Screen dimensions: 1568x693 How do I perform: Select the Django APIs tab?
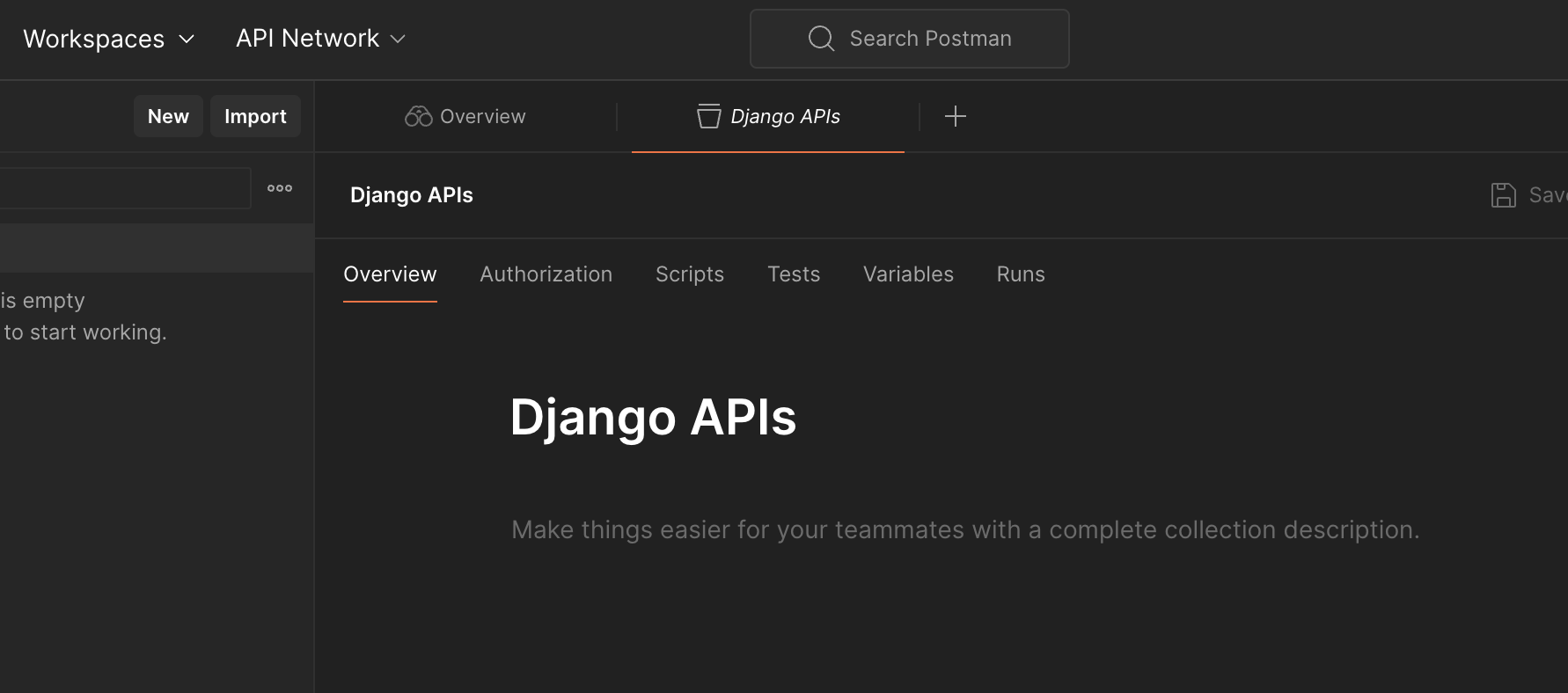768,116
